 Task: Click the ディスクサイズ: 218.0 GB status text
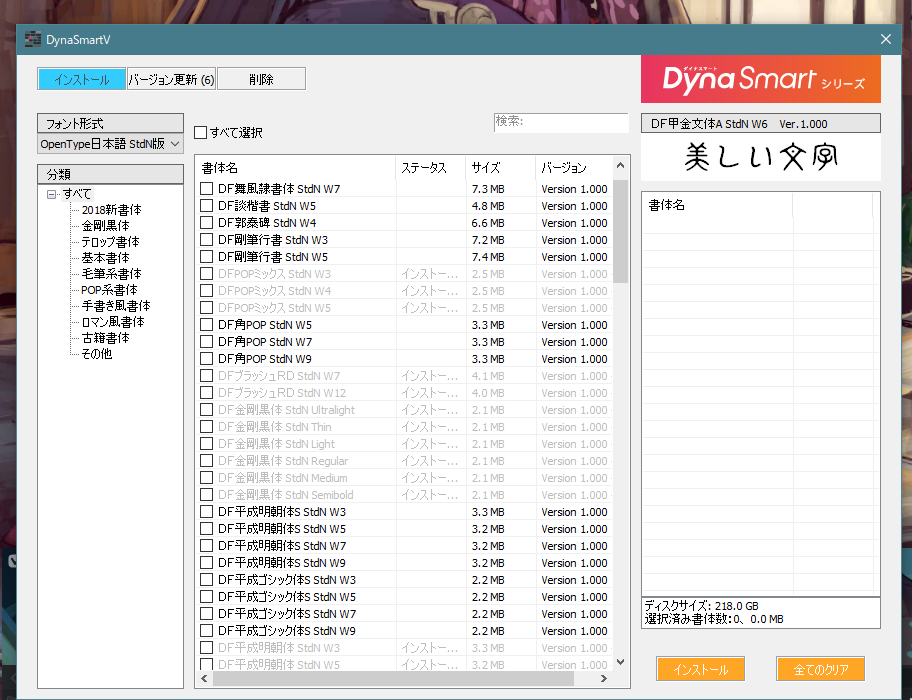click(x=701, y=606)
